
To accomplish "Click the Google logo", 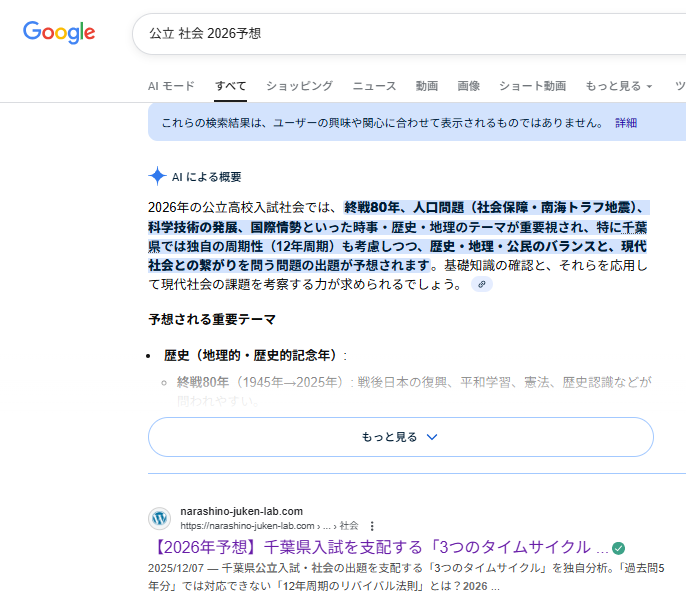I will (x=59, y=32).
